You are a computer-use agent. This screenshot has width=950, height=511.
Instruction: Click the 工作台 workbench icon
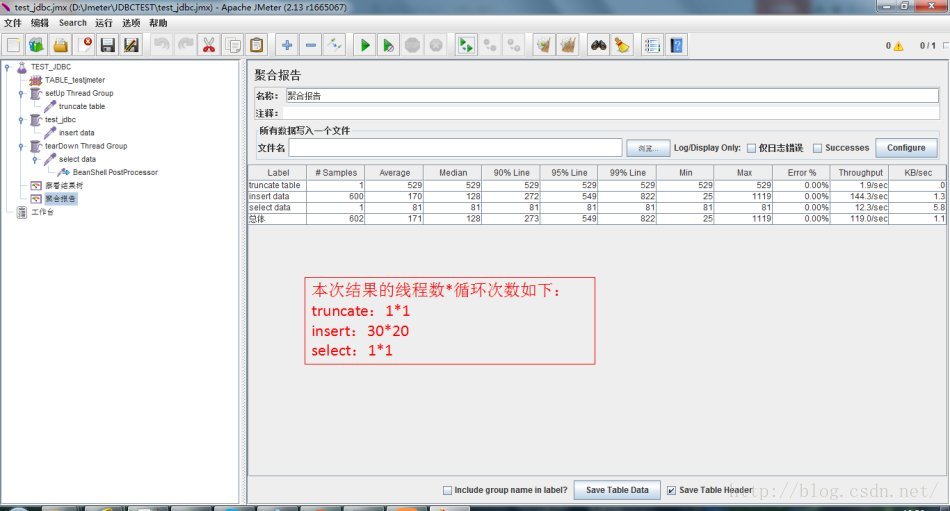[x=22, y=212]
